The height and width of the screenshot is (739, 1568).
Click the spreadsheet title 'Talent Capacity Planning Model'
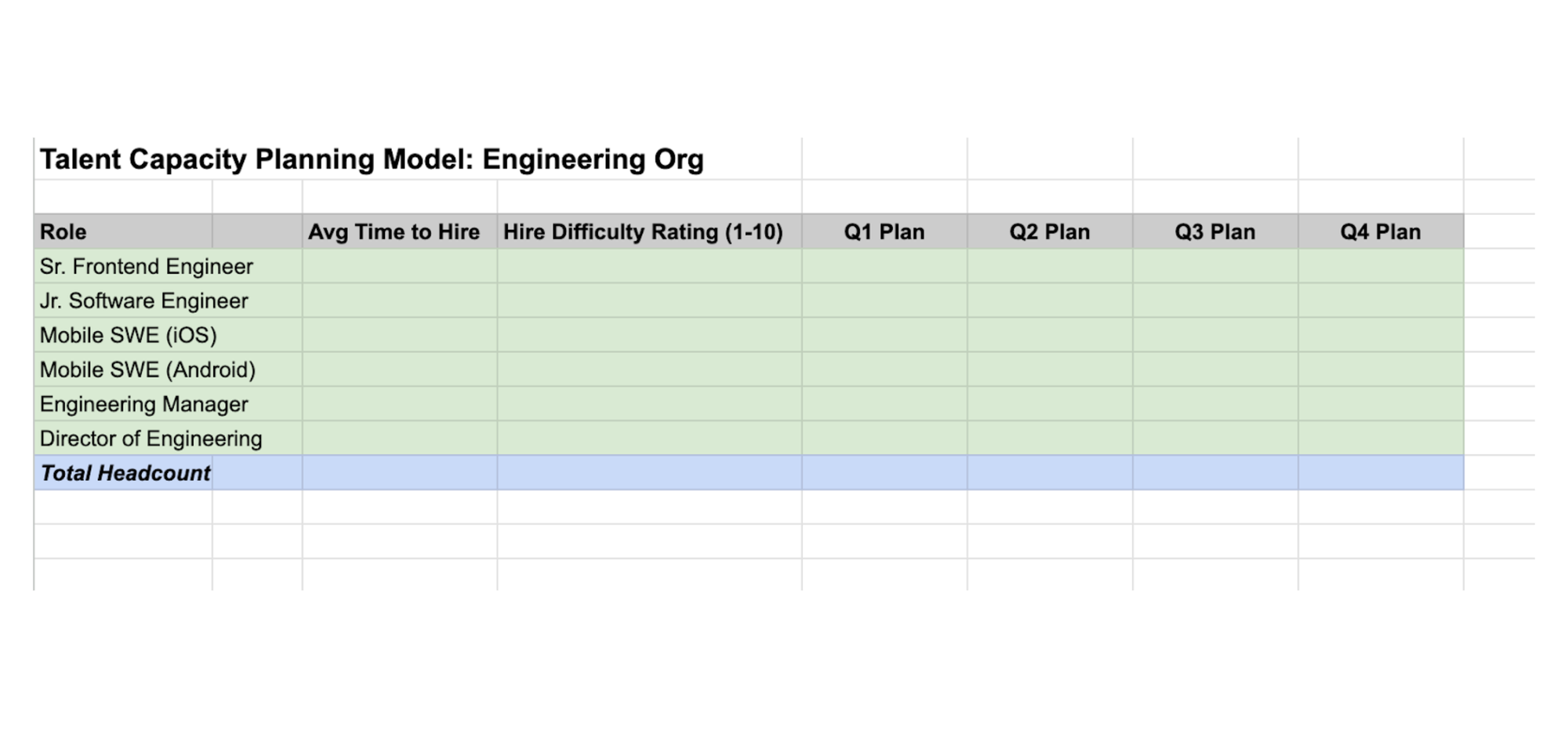[372, 159]
